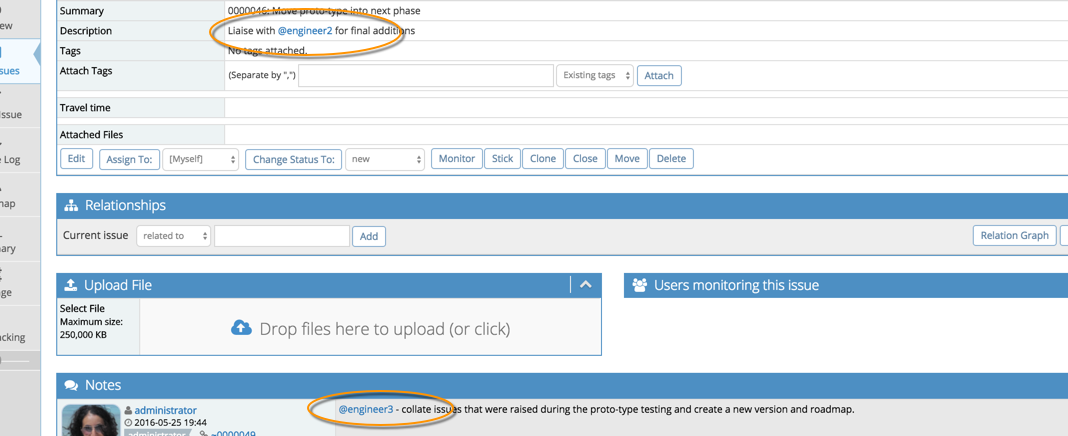This screenshot has height=436, width=1068.
Task: Click into the Attach Tags text field
Action: click(x=425, y=76)
